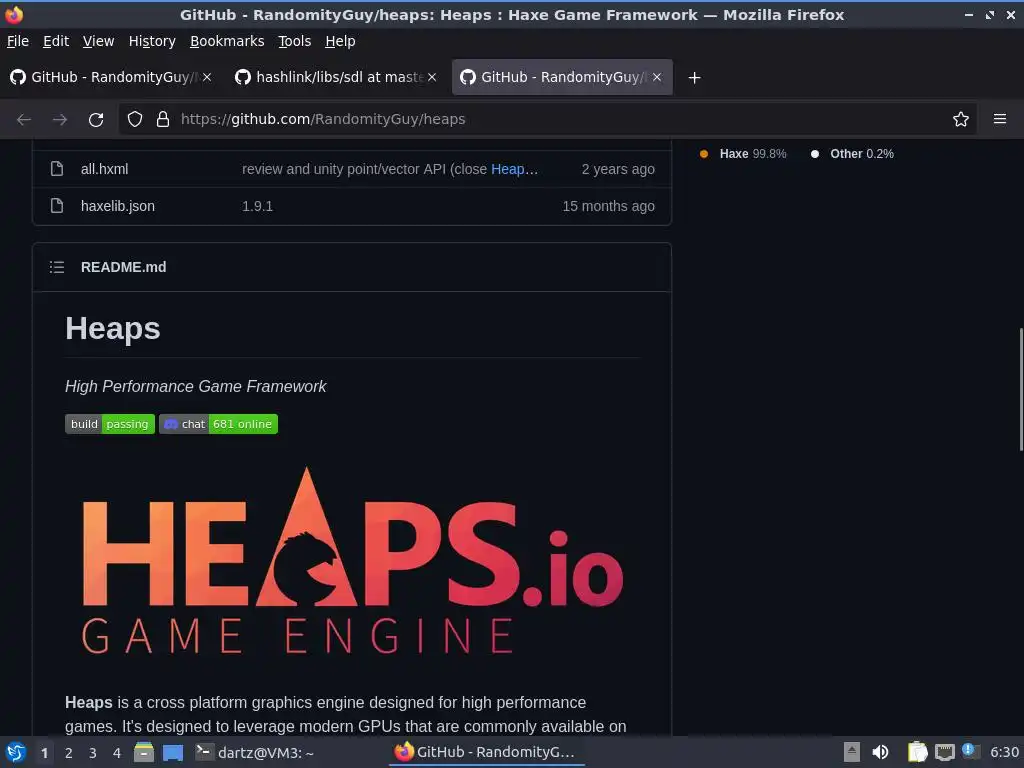
Task: Open the file manager taskbar icon
Action: 144,752
